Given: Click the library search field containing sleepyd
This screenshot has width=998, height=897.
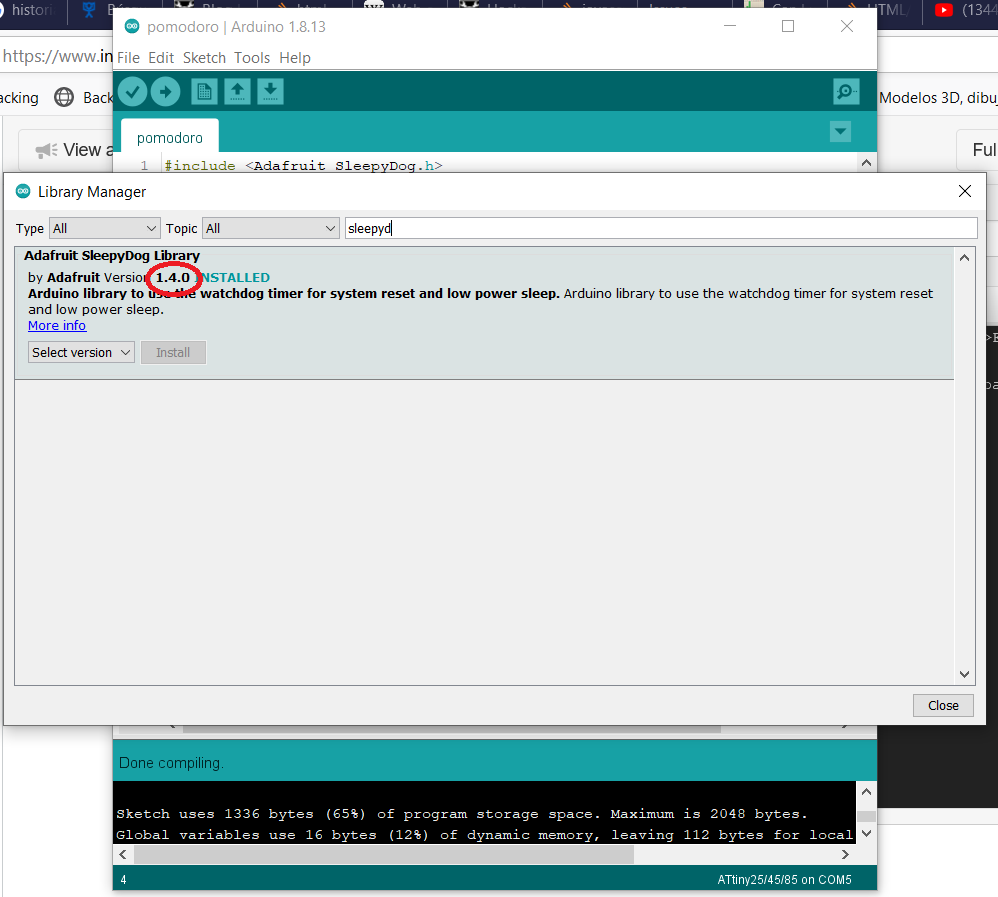Looking at the screenshot, I should pyautogui.click(x=661, y=229).
